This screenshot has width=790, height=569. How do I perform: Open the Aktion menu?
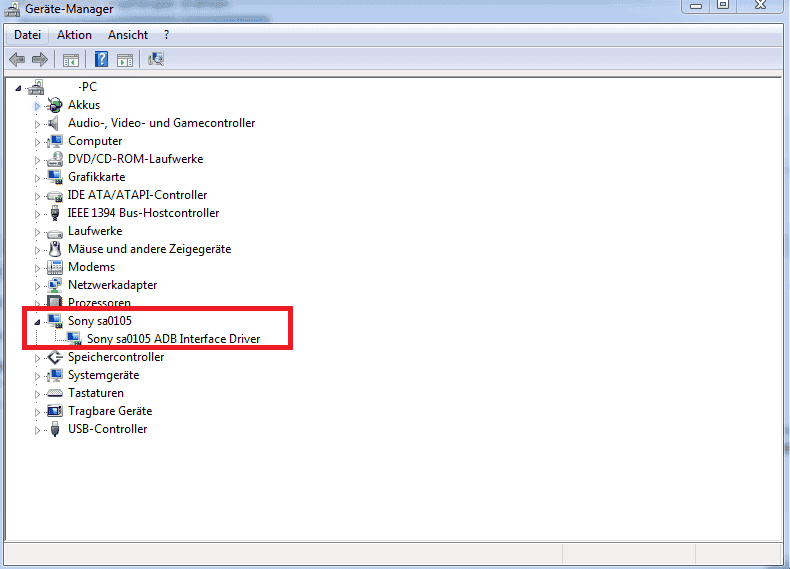[74, 35]
